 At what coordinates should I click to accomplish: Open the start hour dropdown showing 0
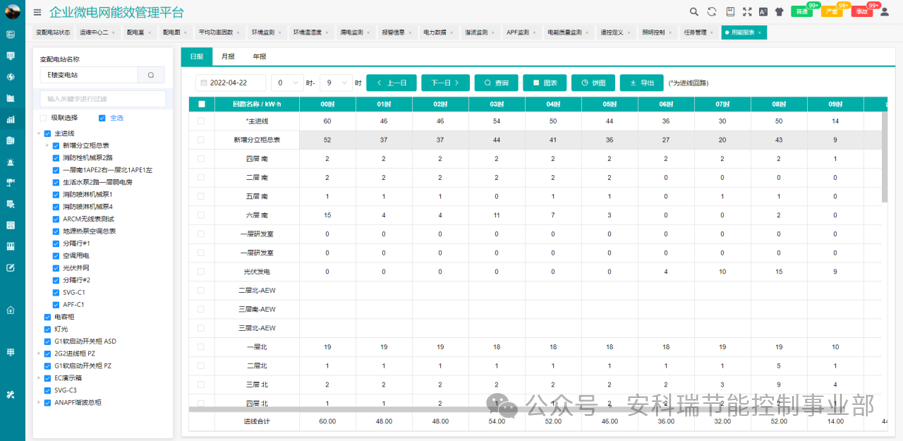click(287, 83)
